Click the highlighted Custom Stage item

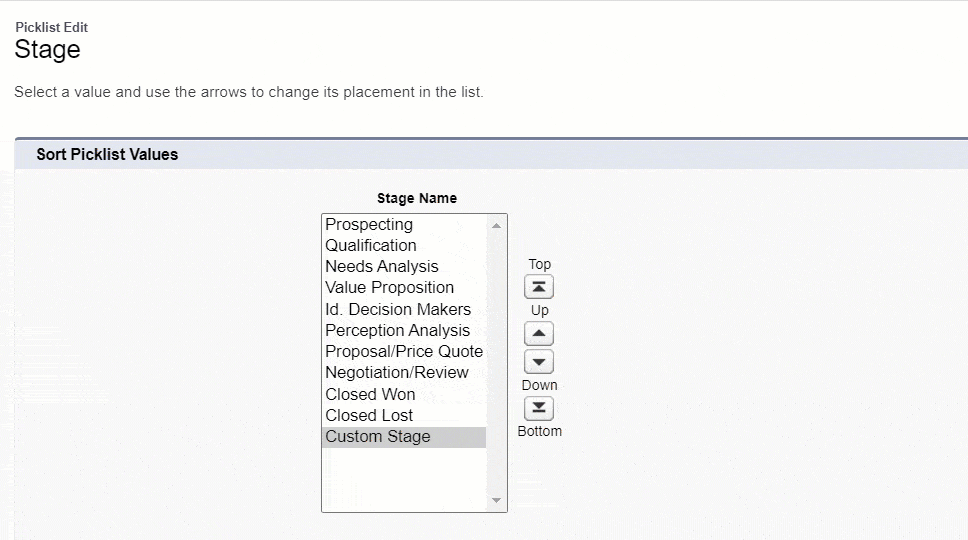click(378, 437)
